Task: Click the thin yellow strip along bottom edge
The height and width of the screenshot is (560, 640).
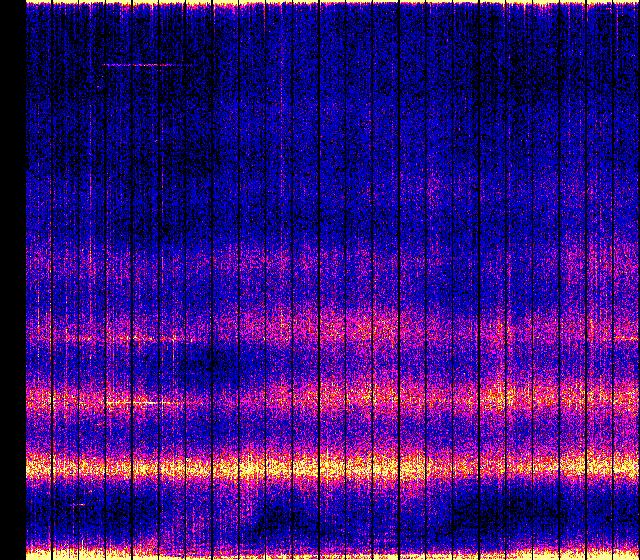Action: (330, 554)
